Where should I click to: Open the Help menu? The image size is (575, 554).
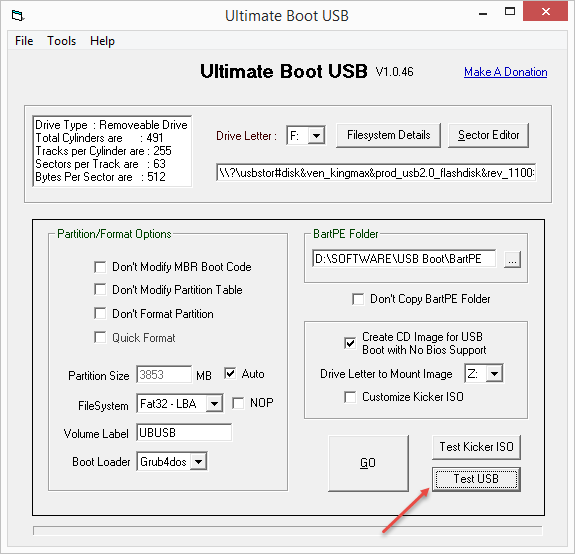point(102,41)
